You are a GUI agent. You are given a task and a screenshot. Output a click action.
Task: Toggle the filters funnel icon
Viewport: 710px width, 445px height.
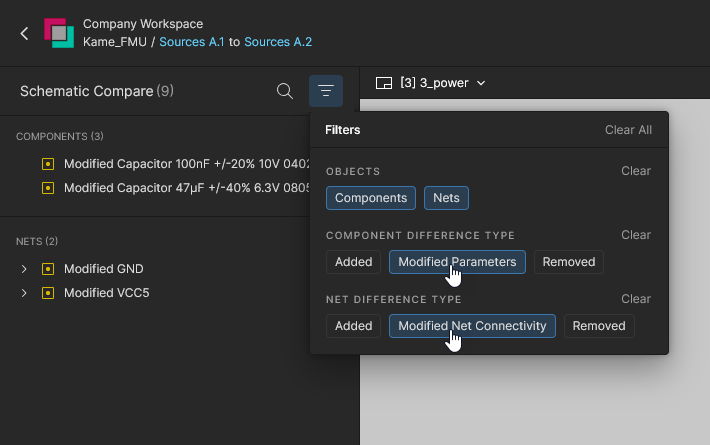point(326,91)
